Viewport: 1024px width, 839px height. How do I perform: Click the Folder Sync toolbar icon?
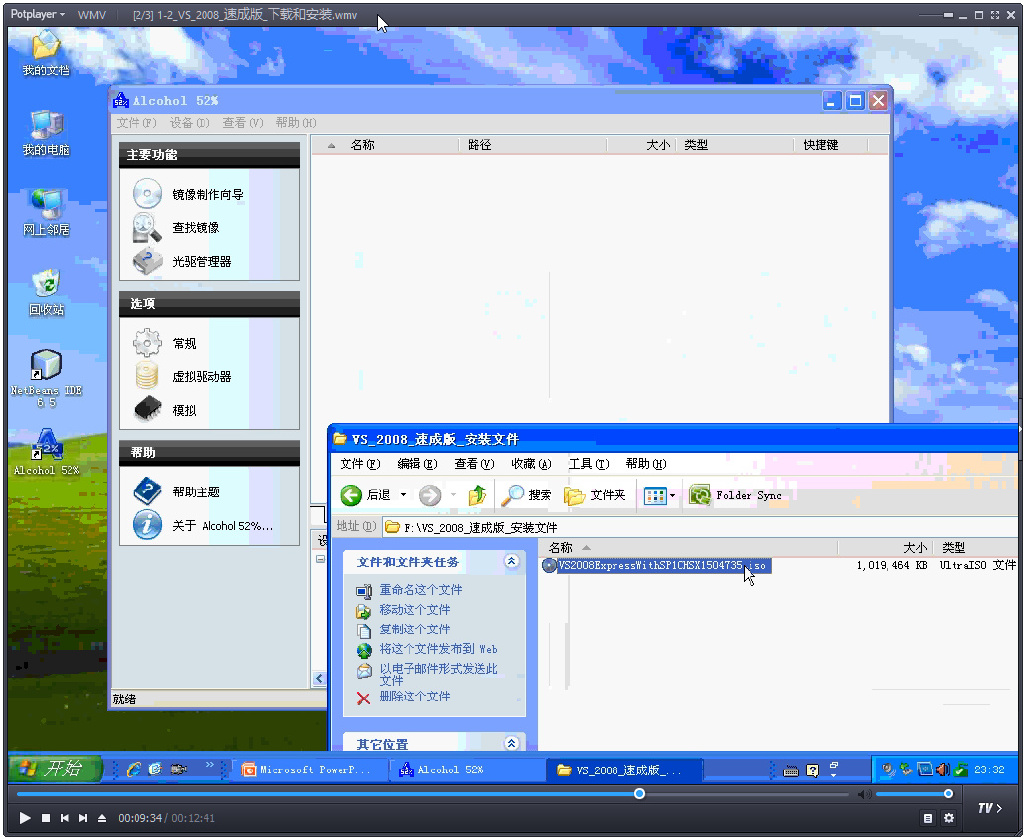[x=700, y=496]
